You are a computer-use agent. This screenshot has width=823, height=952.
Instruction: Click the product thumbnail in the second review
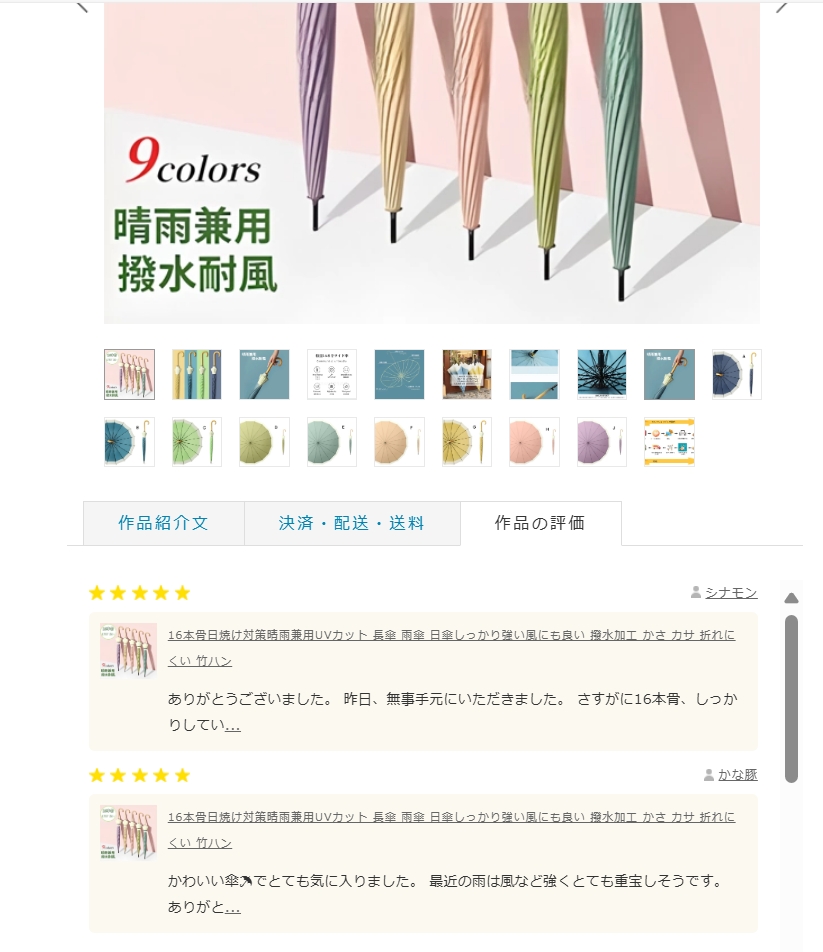pos(129,832)
